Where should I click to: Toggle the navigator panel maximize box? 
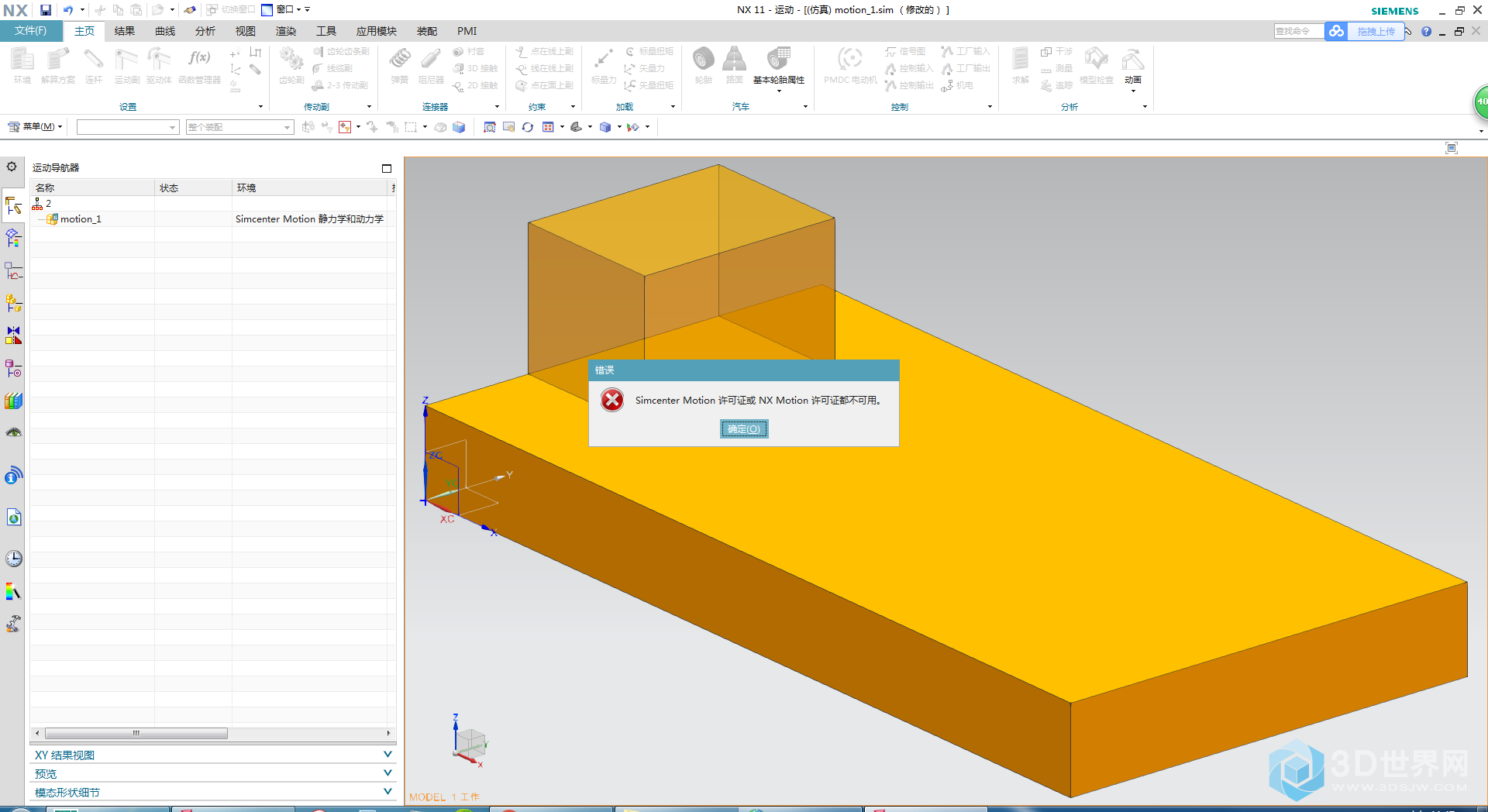[x=387, y=168]
